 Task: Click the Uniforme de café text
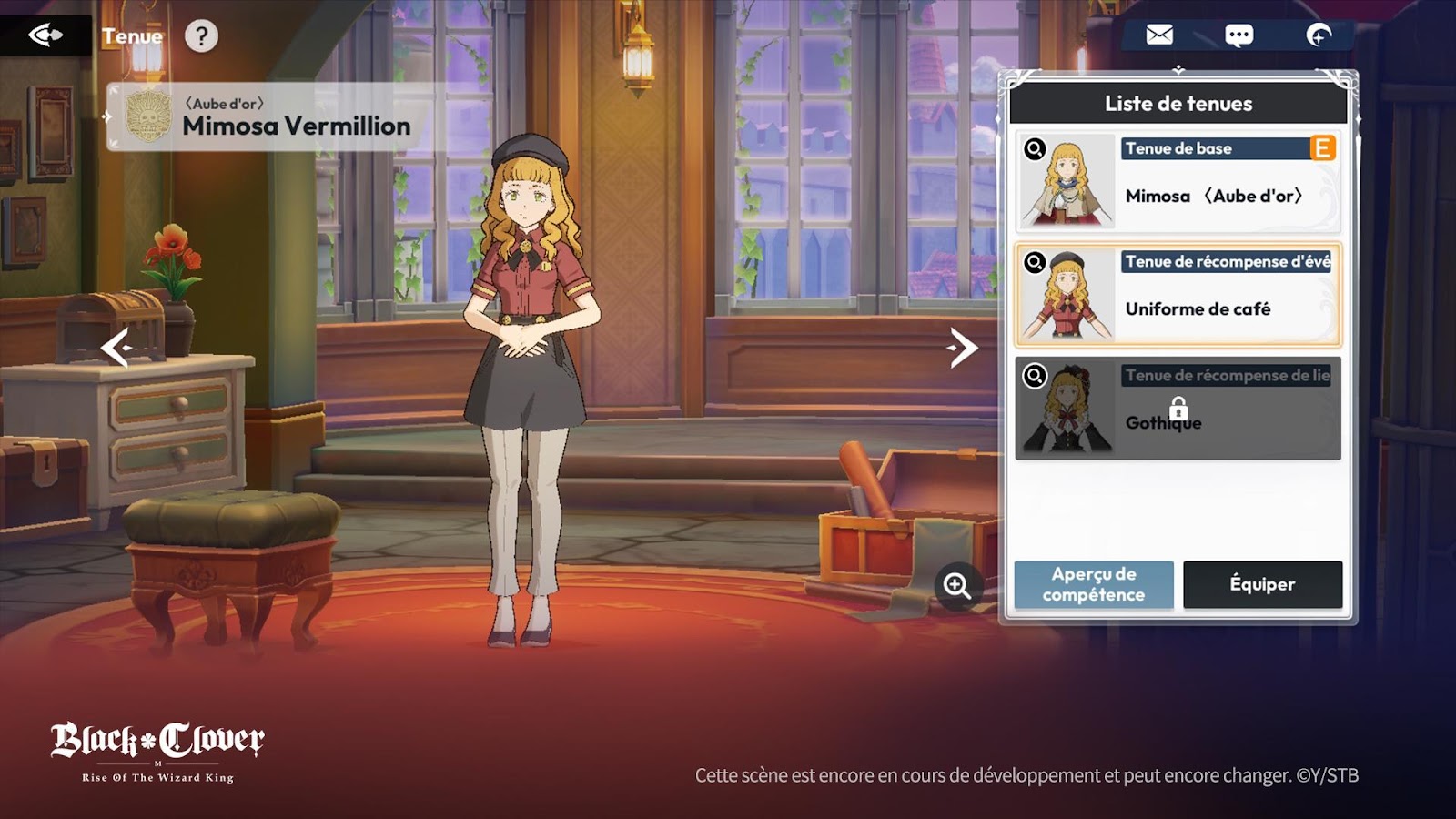tap(1198, 308)
